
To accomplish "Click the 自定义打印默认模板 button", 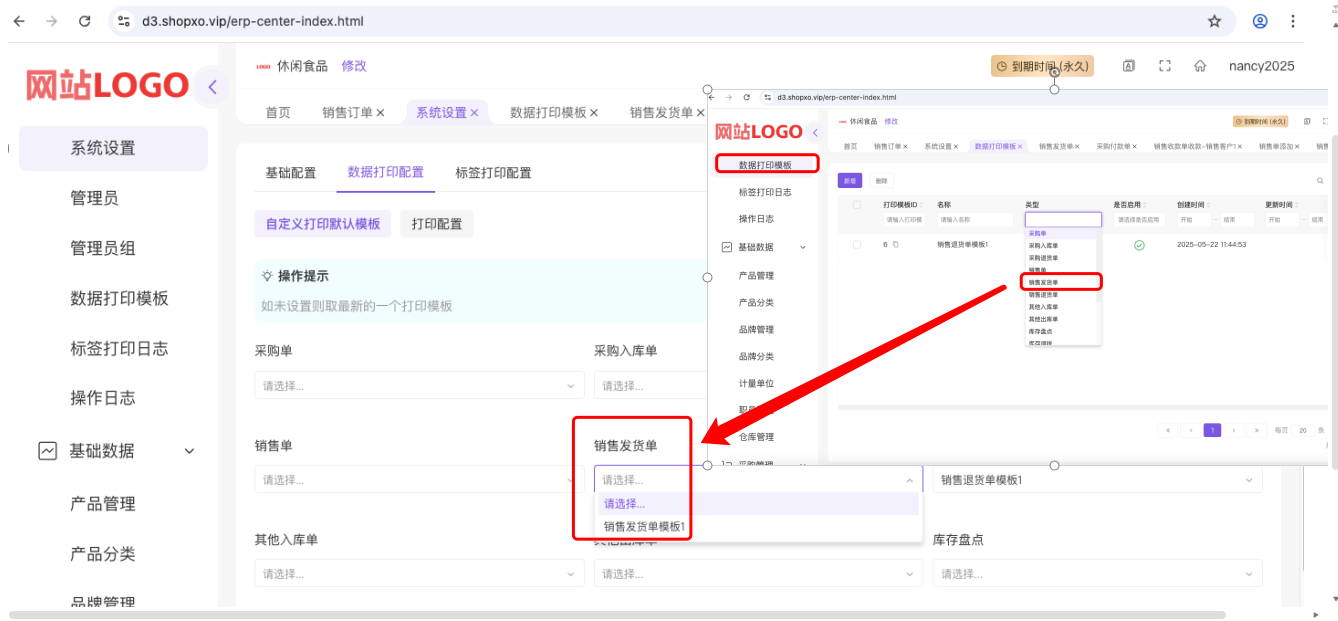I will pyautogui.click(x=323, y=224).
